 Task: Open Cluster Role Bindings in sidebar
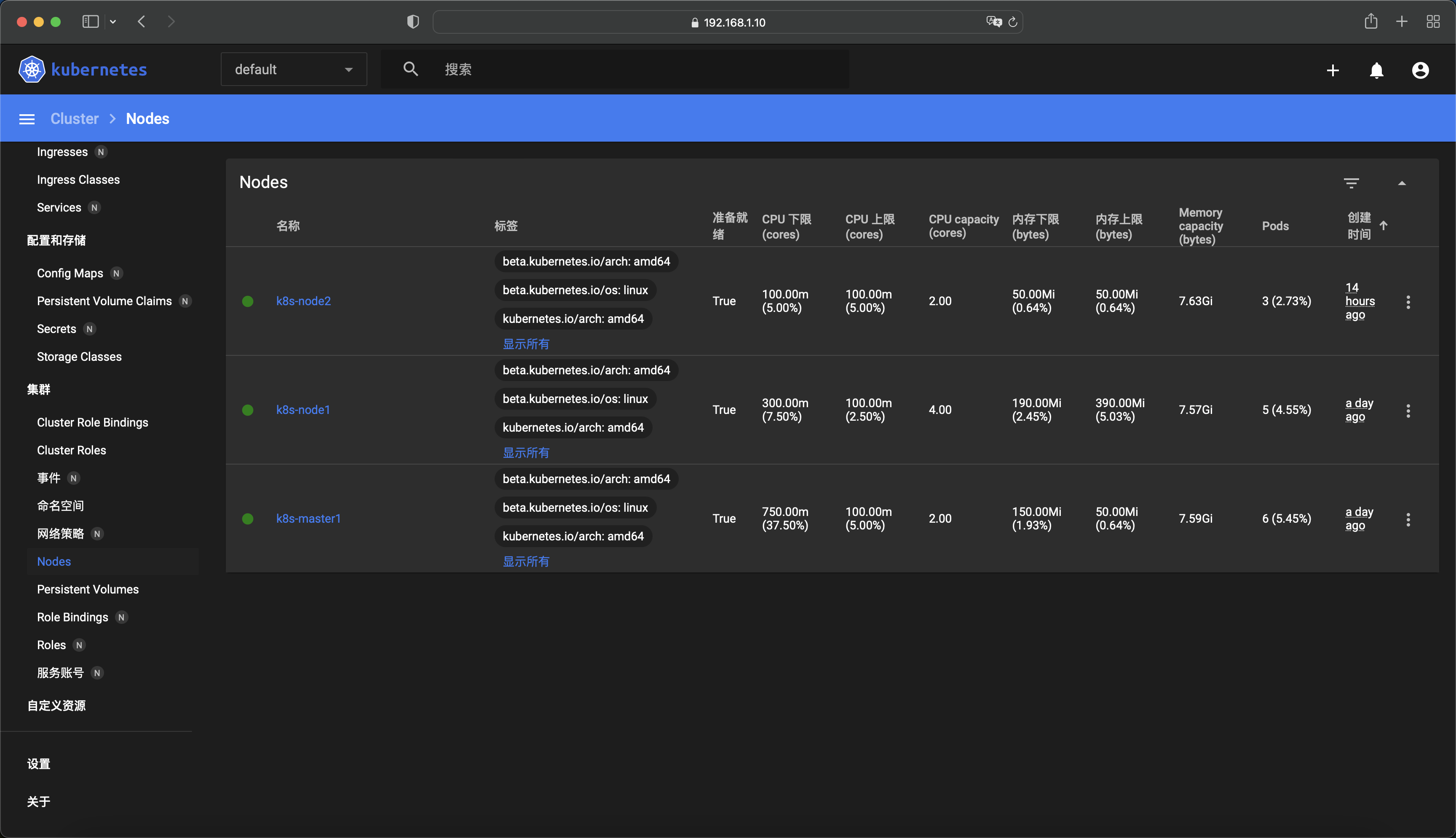(92, 422)
